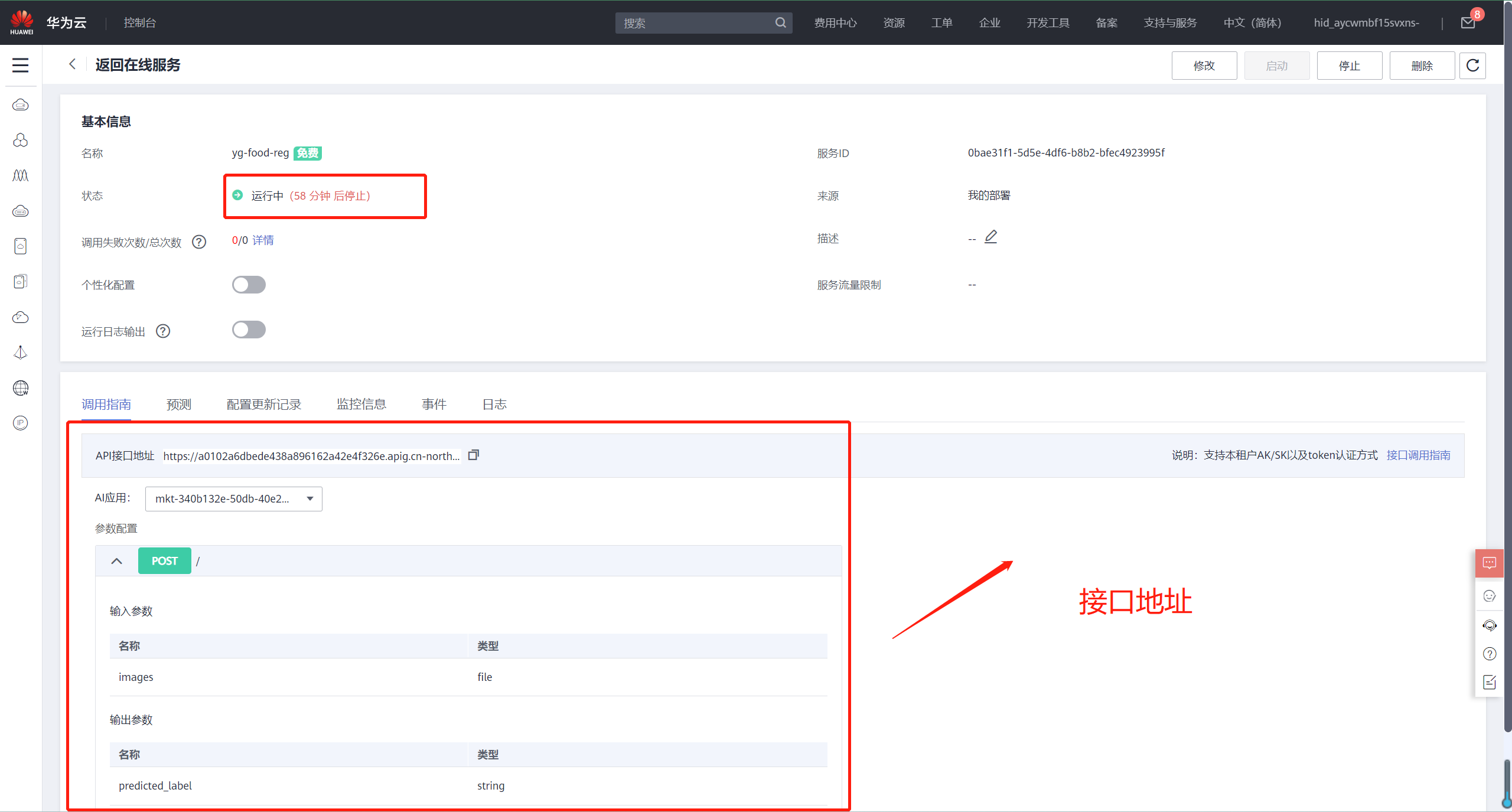Click the edit note floating icon
1512x812 pixels.
(x=1490, y=682)
